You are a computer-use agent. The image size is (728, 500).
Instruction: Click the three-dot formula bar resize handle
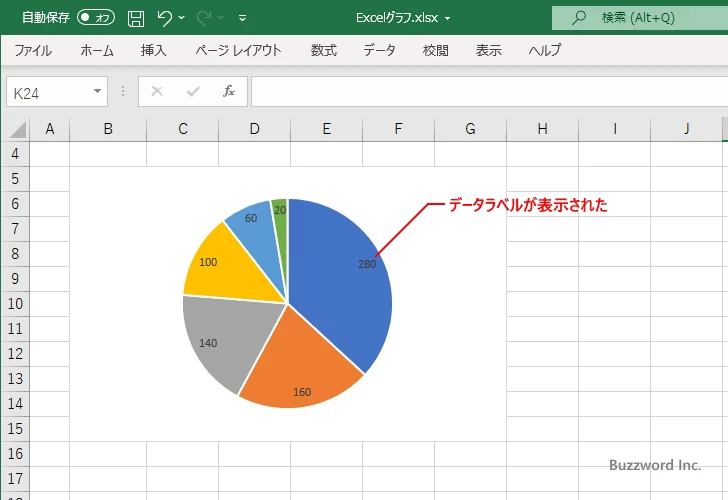click(x=123, y=91)
